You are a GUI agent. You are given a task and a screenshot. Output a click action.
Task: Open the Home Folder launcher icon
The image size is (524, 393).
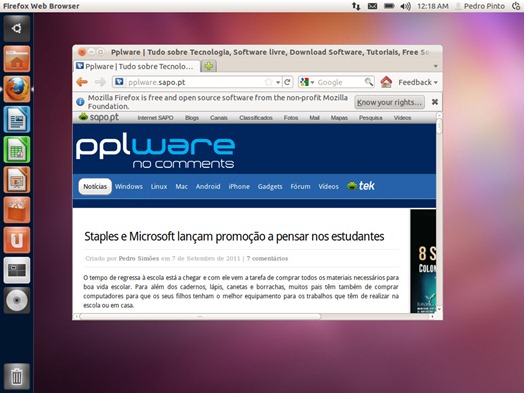tap(17, 59)
